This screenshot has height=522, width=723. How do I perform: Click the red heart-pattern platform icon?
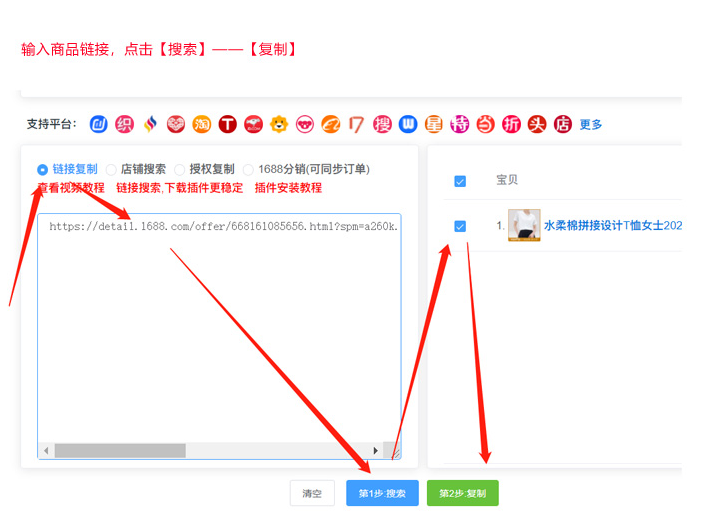tap(176, 124)
